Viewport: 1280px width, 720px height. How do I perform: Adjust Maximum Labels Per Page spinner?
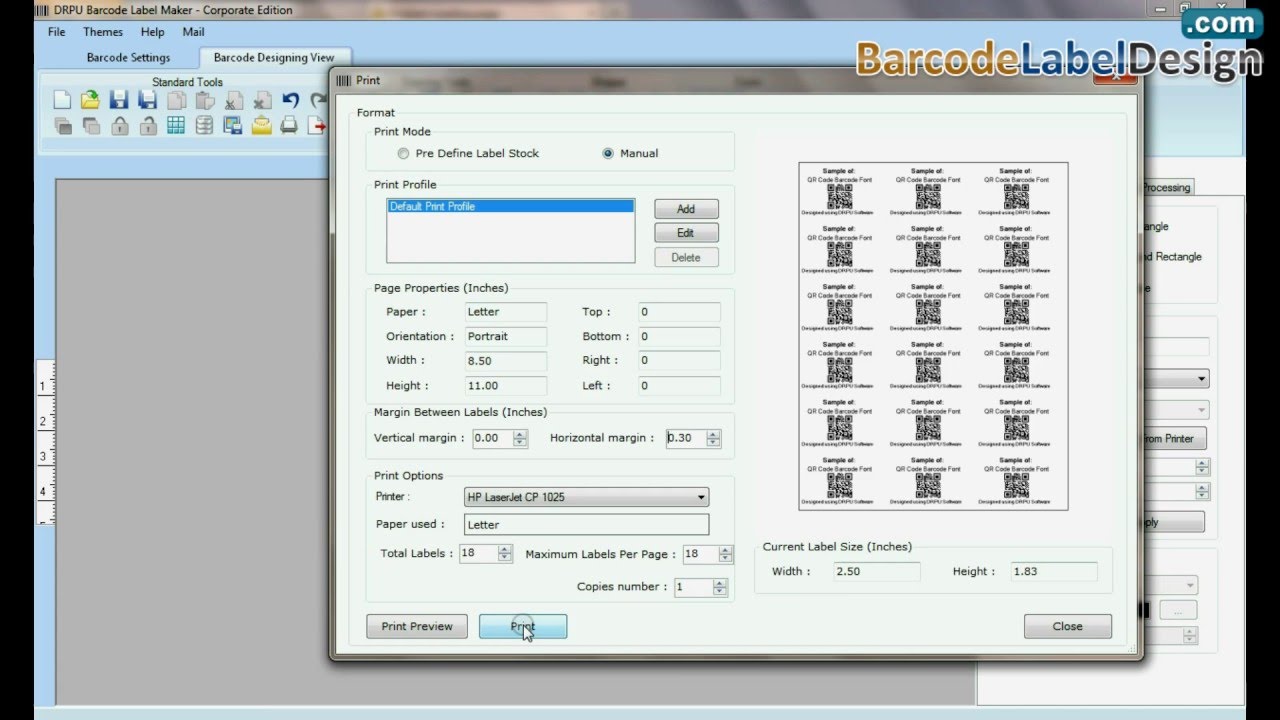coord(726,554)
